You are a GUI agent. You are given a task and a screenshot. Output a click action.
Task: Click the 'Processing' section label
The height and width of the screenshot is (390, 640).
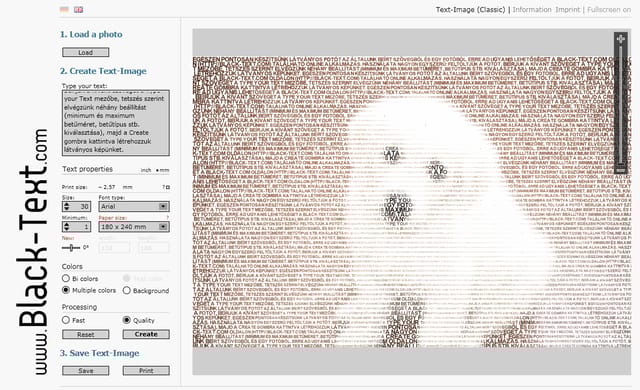point(80,307)
